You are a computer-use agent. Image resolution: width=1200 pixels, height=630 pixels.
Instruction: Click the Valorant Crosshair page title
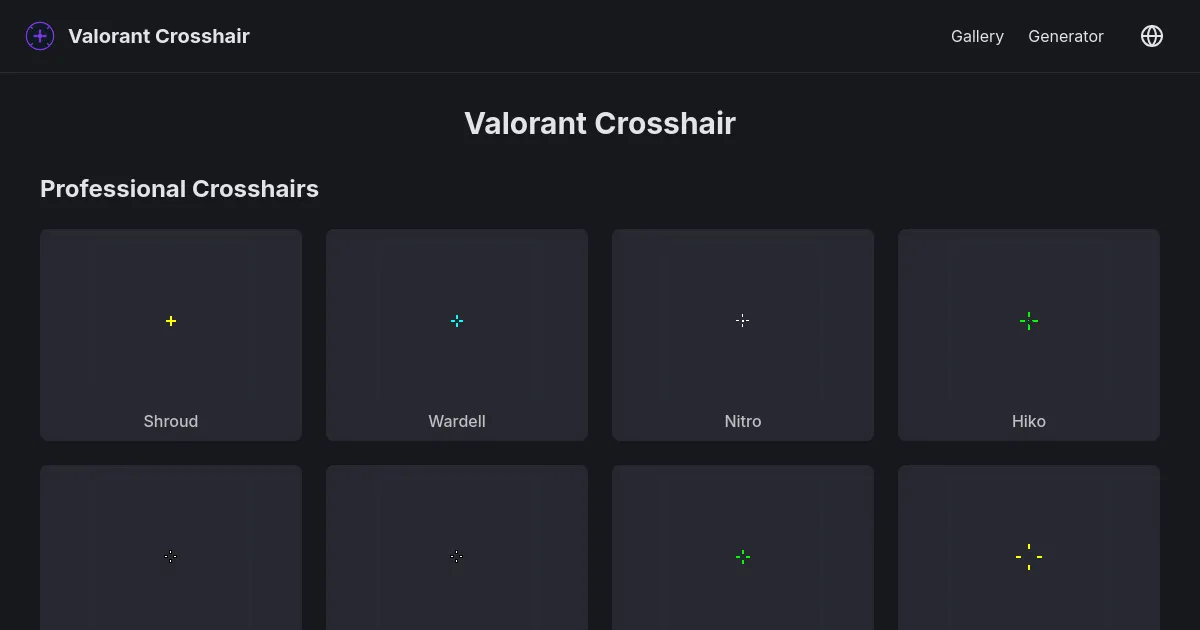tap(599, 123)
